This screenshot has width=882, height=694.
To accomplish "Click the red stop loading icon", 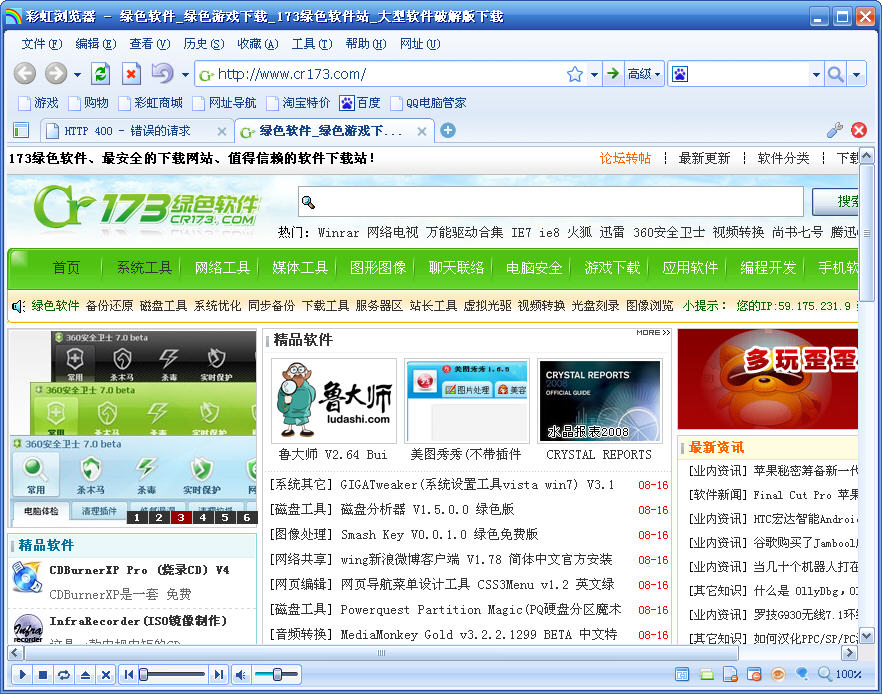I will click(131, 74).
